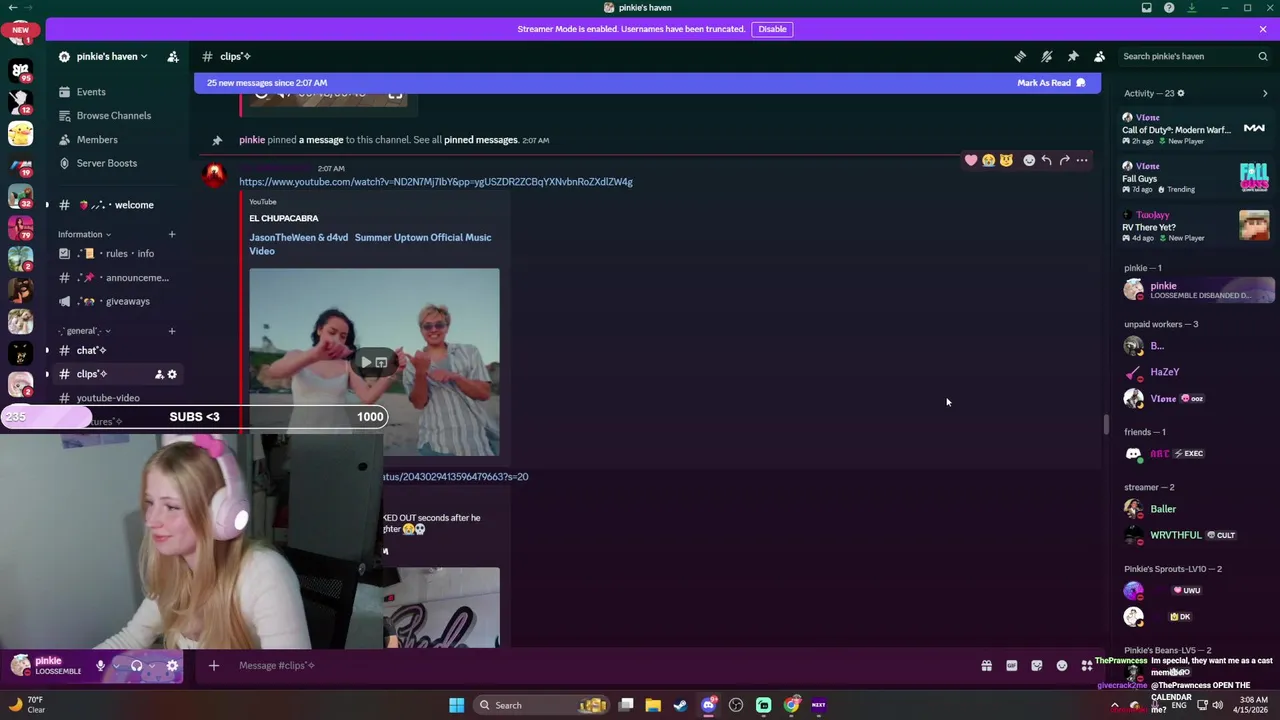The height and width of the screenshot is (720, 1280).
Task: Open the emoji picker in message bar
Action: (1061, 666)
